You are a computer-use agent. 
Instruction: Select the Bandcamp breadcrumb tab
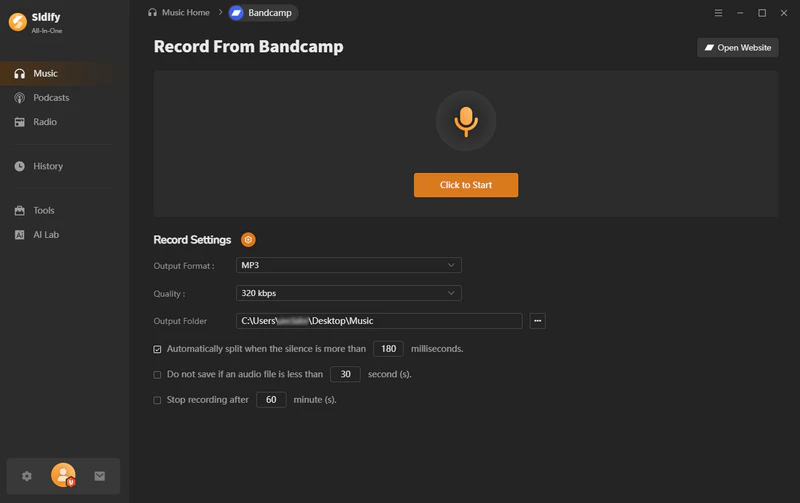click(x=263, y=13)
